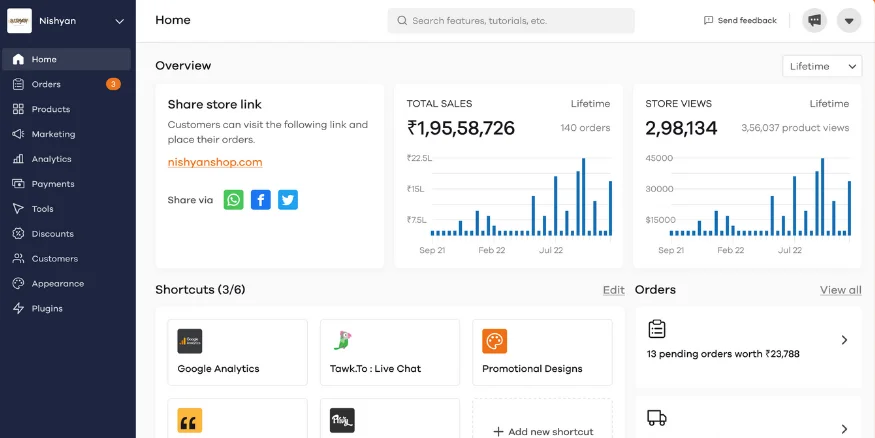
Task: Click the Marketing megaphone icon
Action: pyautogui.click(x=18, y=134)
